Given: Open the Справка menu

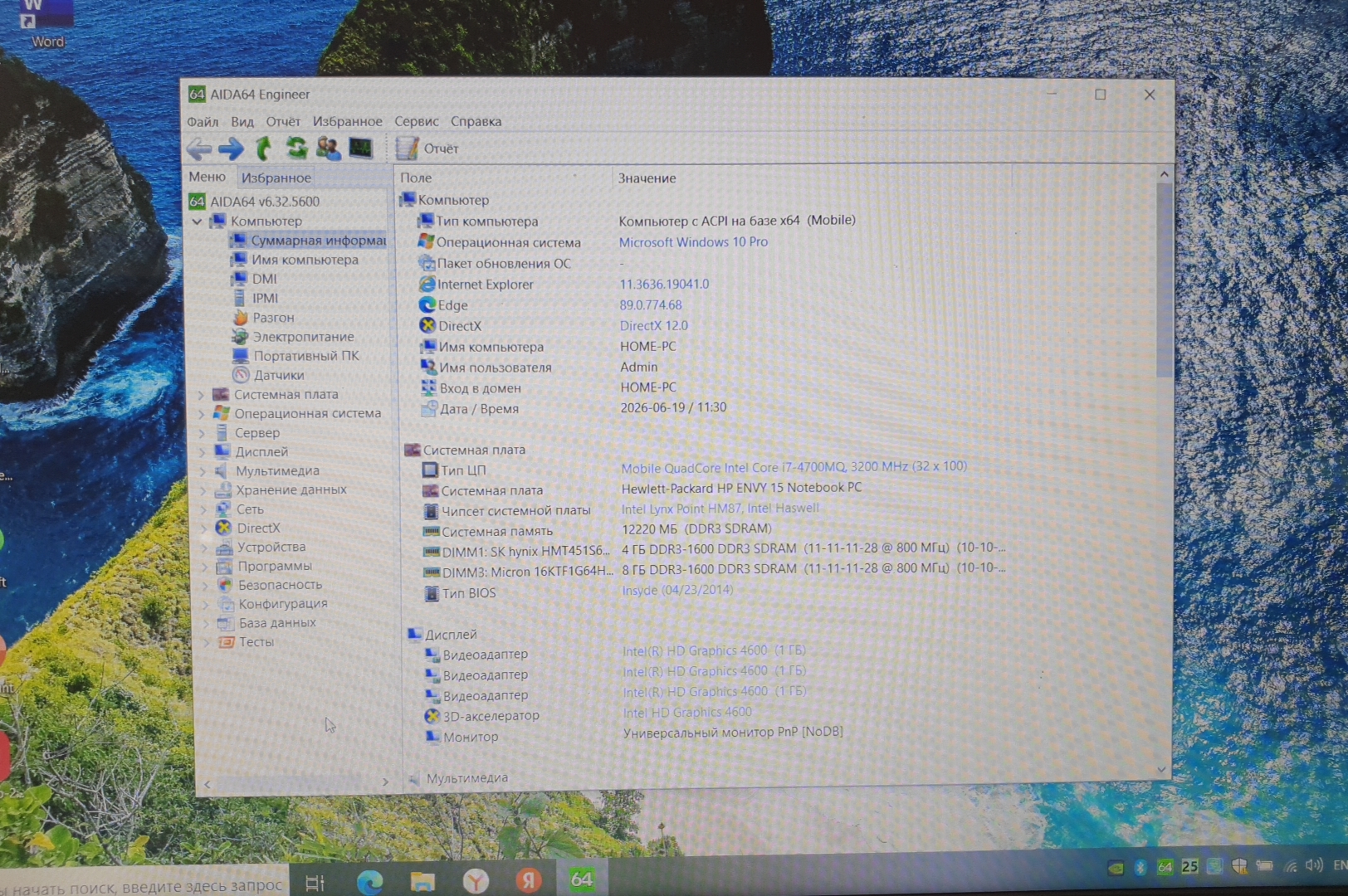Looking at the screenshot, I should (x=476, y=121).
